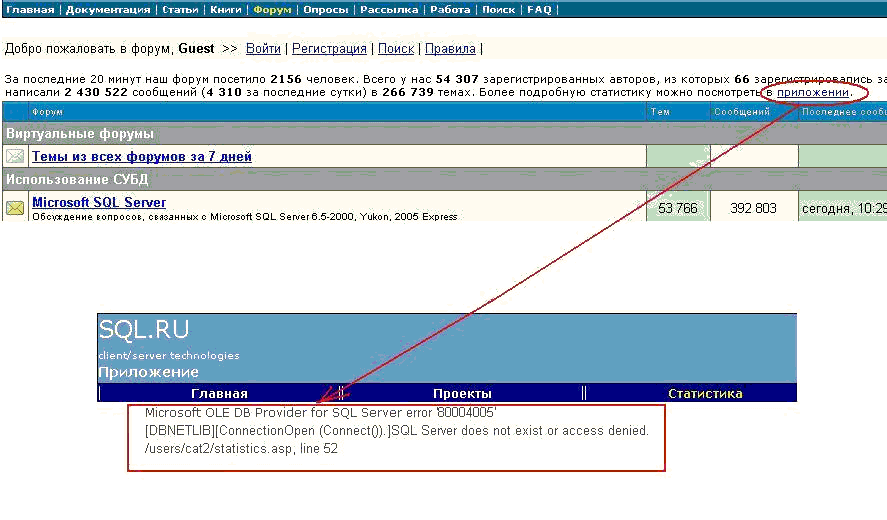Select the Статистика tab
This screenshot has width=887, height=520.
(705, 393)
